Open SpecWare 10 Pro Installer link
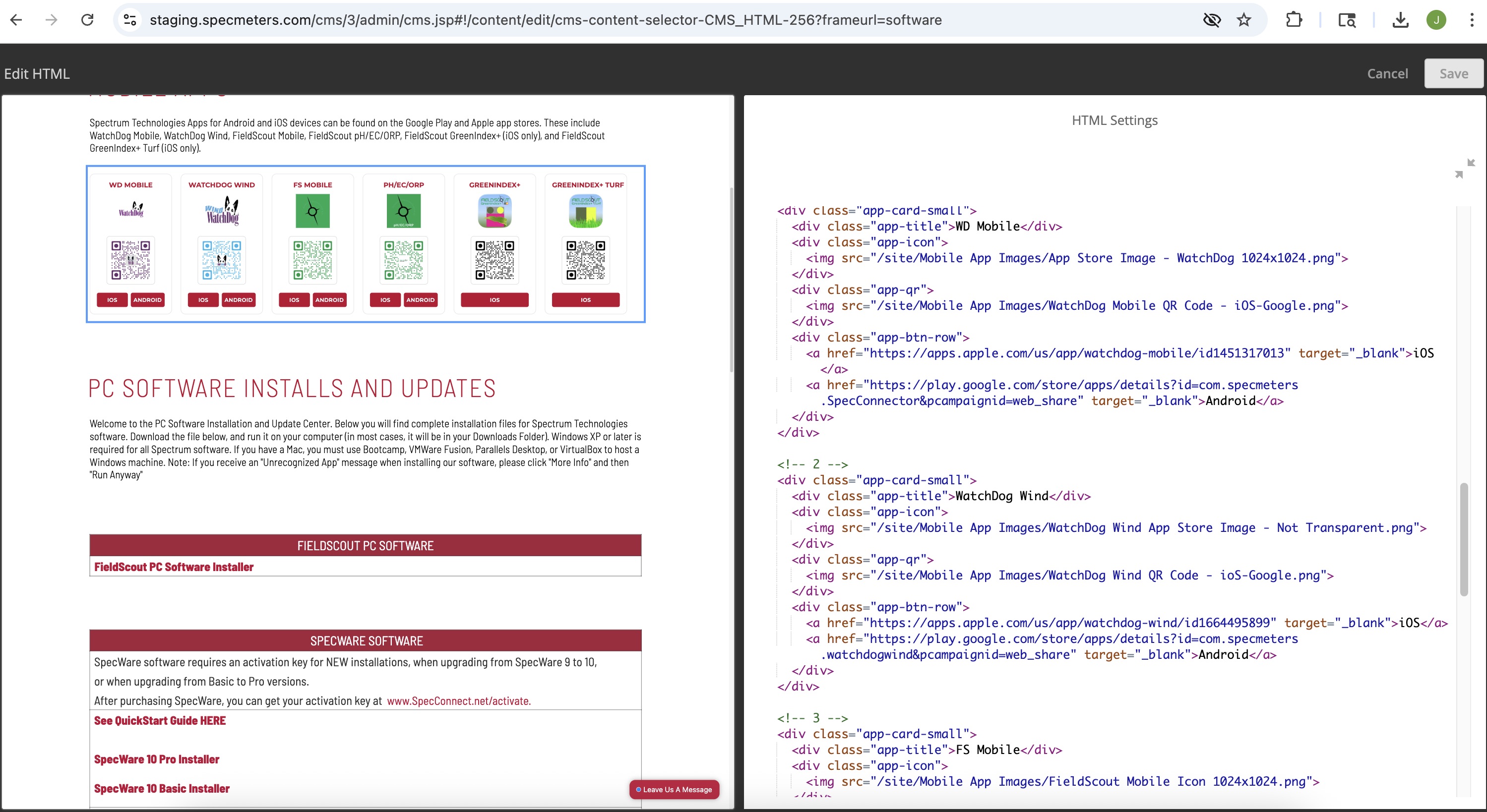Image resolution: width=1487 pixels, height=812 pixels. tap(156, 759)
